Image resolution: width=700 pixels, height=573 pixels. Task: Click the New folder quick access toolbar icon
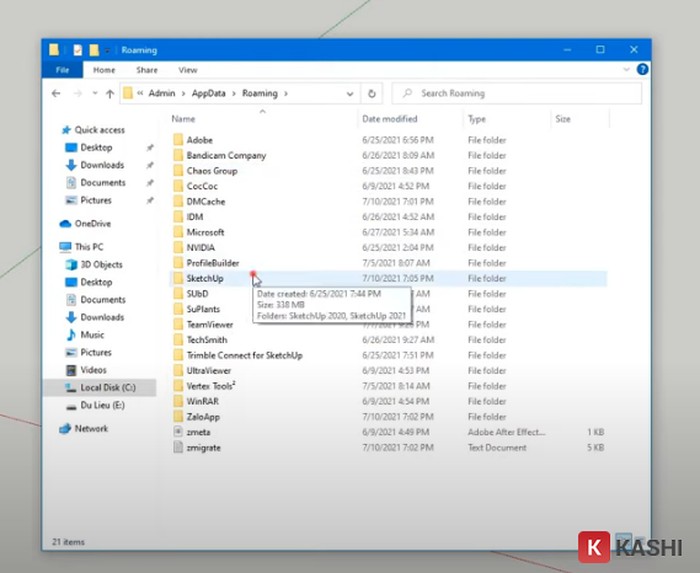94,50
